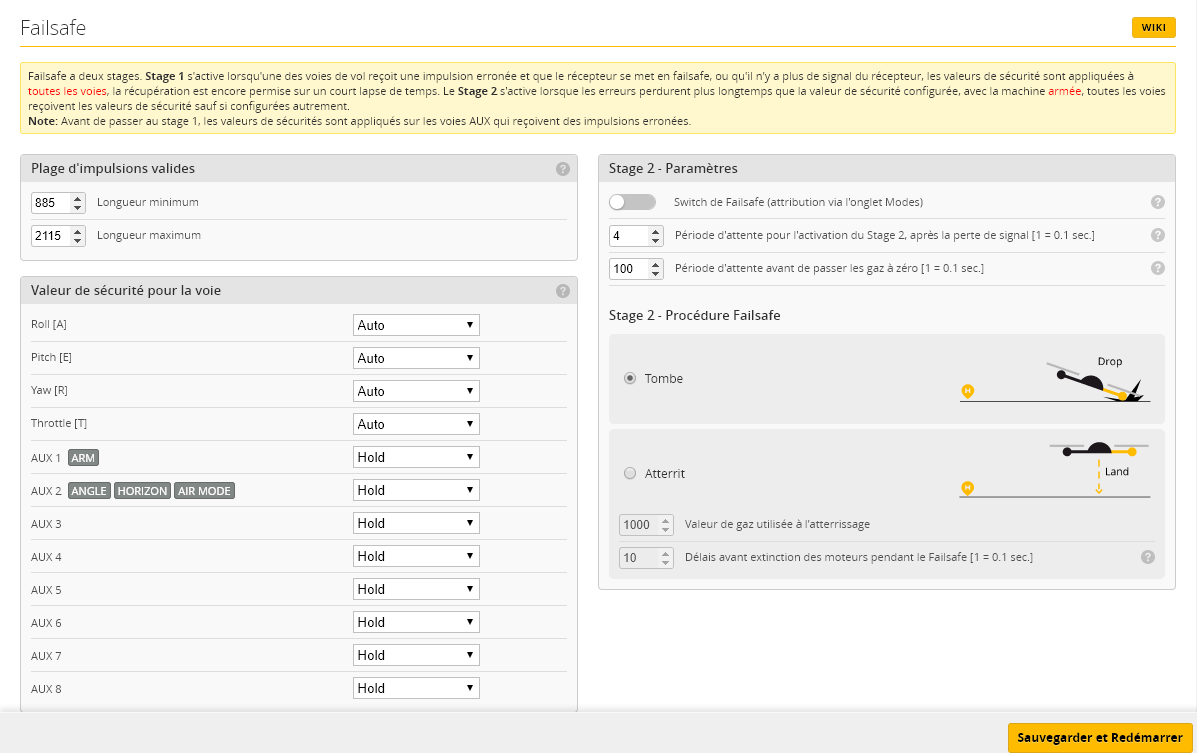1197x753 pixels.
Task: Increase the Longueur minimum value
Action: click(x=78, y=198)
